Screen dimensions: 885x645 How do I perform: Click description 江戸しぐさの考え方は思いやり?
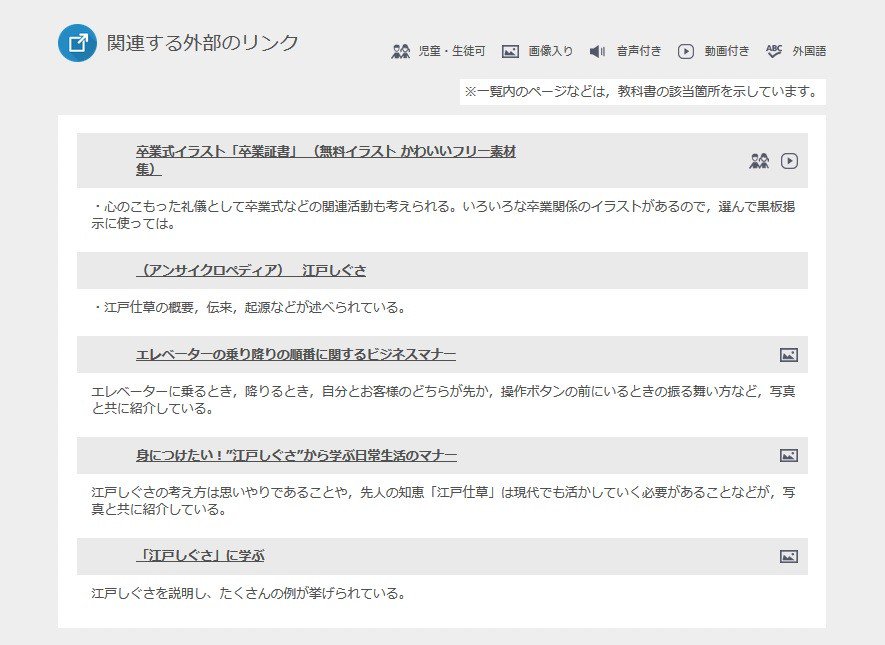(x=443, y=501)
